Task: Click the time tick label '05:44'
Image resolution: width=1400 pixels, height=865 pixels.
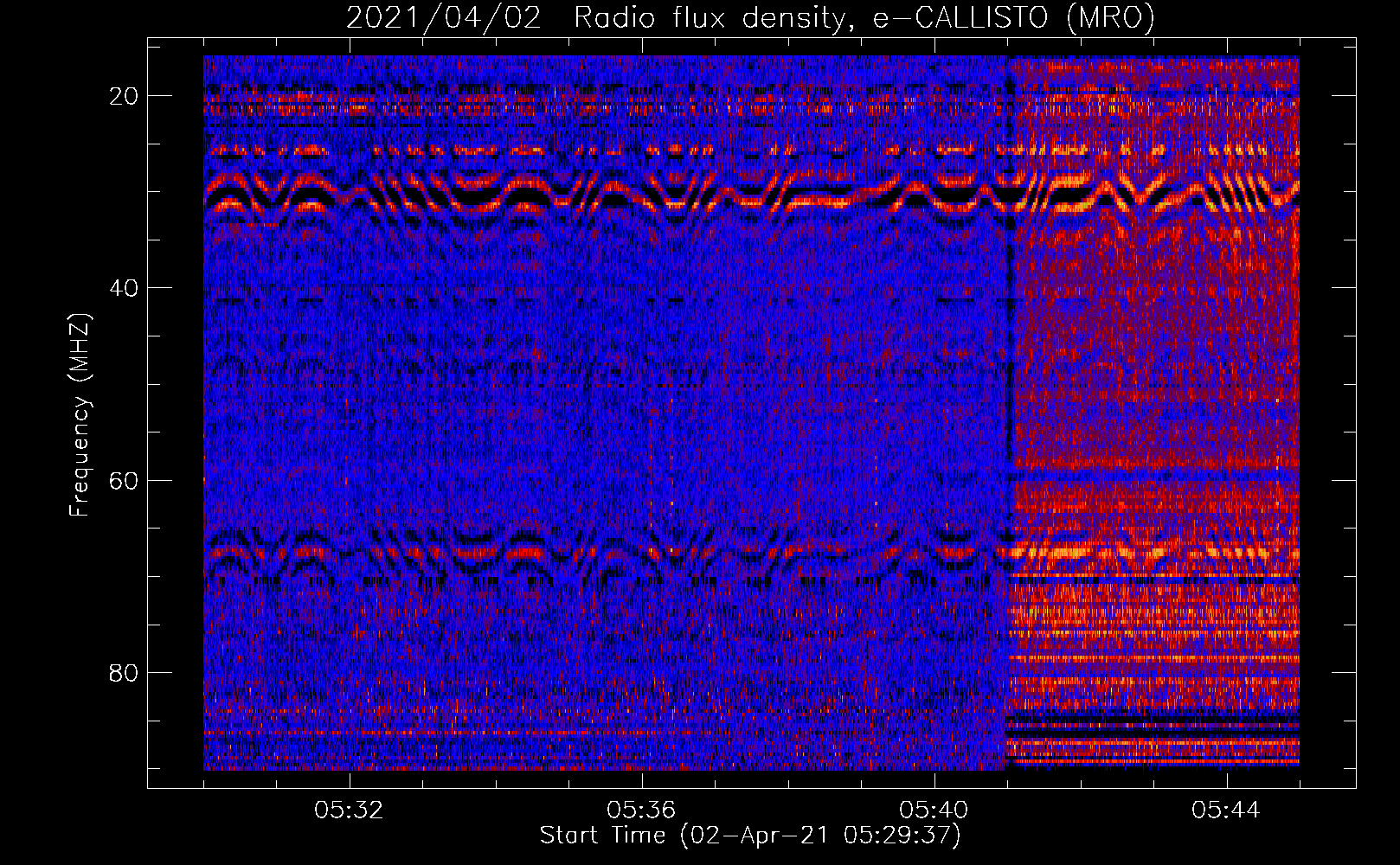Action: (1226, 811)
